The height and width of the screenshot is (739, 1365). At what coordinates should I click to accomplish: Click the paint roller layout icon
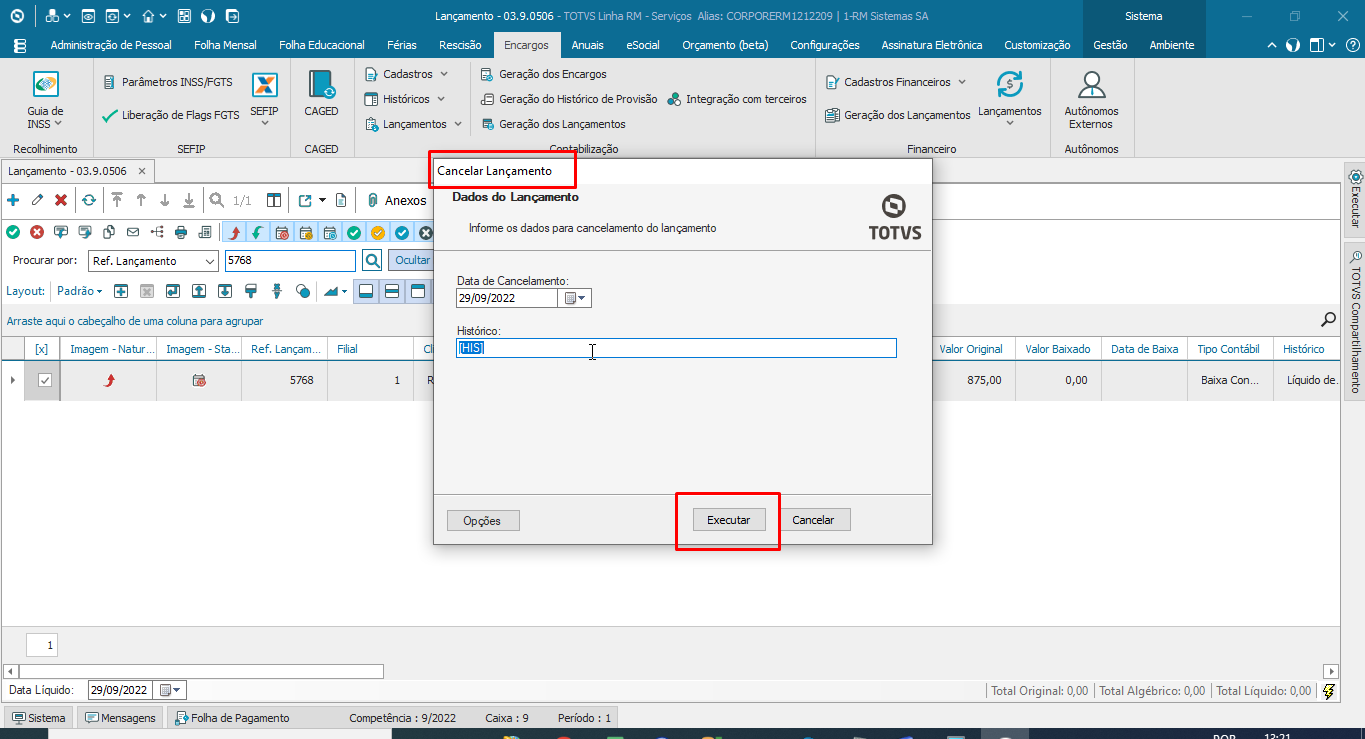click(x=251, y=291)
